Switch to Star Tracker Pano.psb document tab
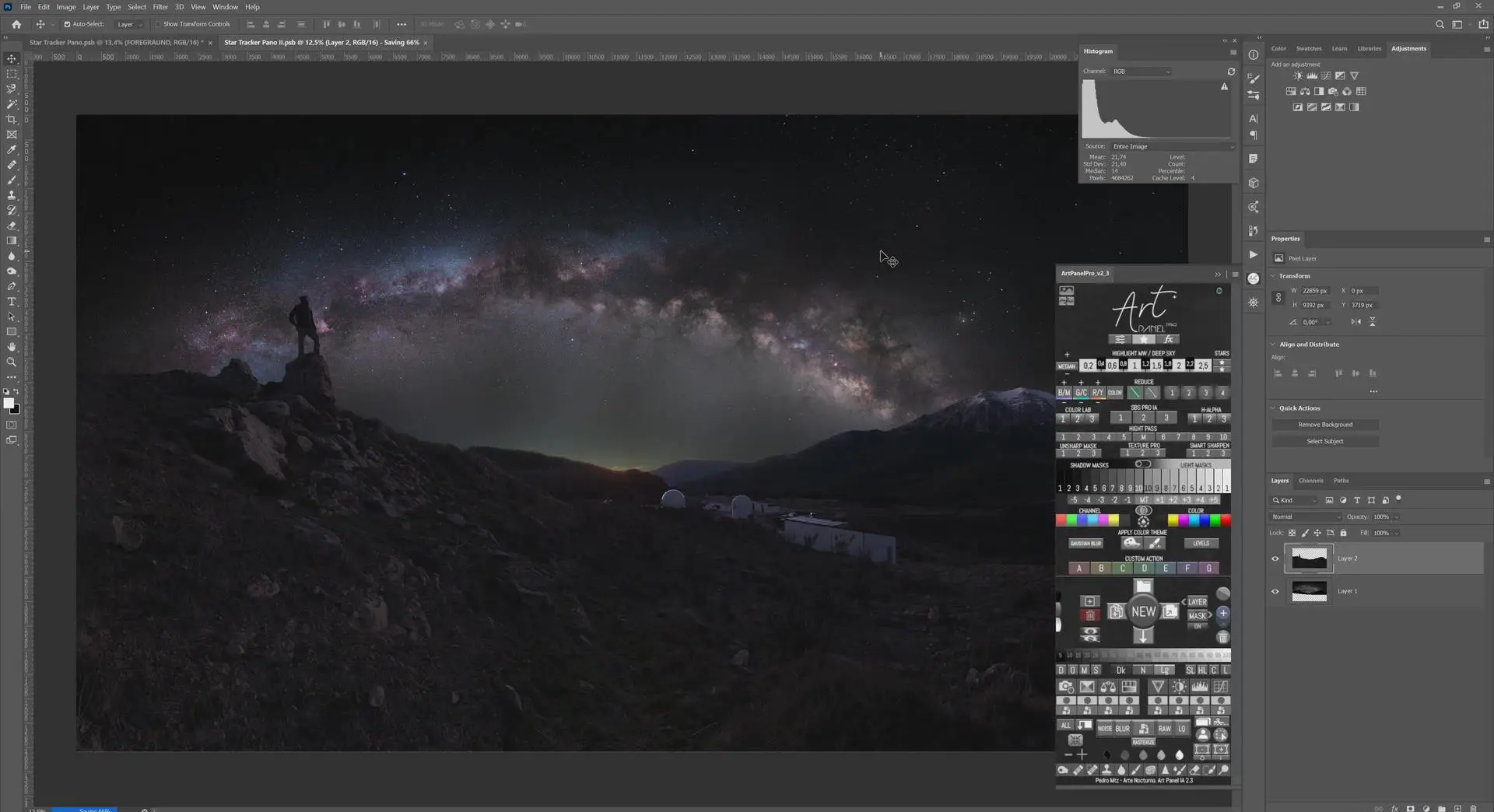 116,43
